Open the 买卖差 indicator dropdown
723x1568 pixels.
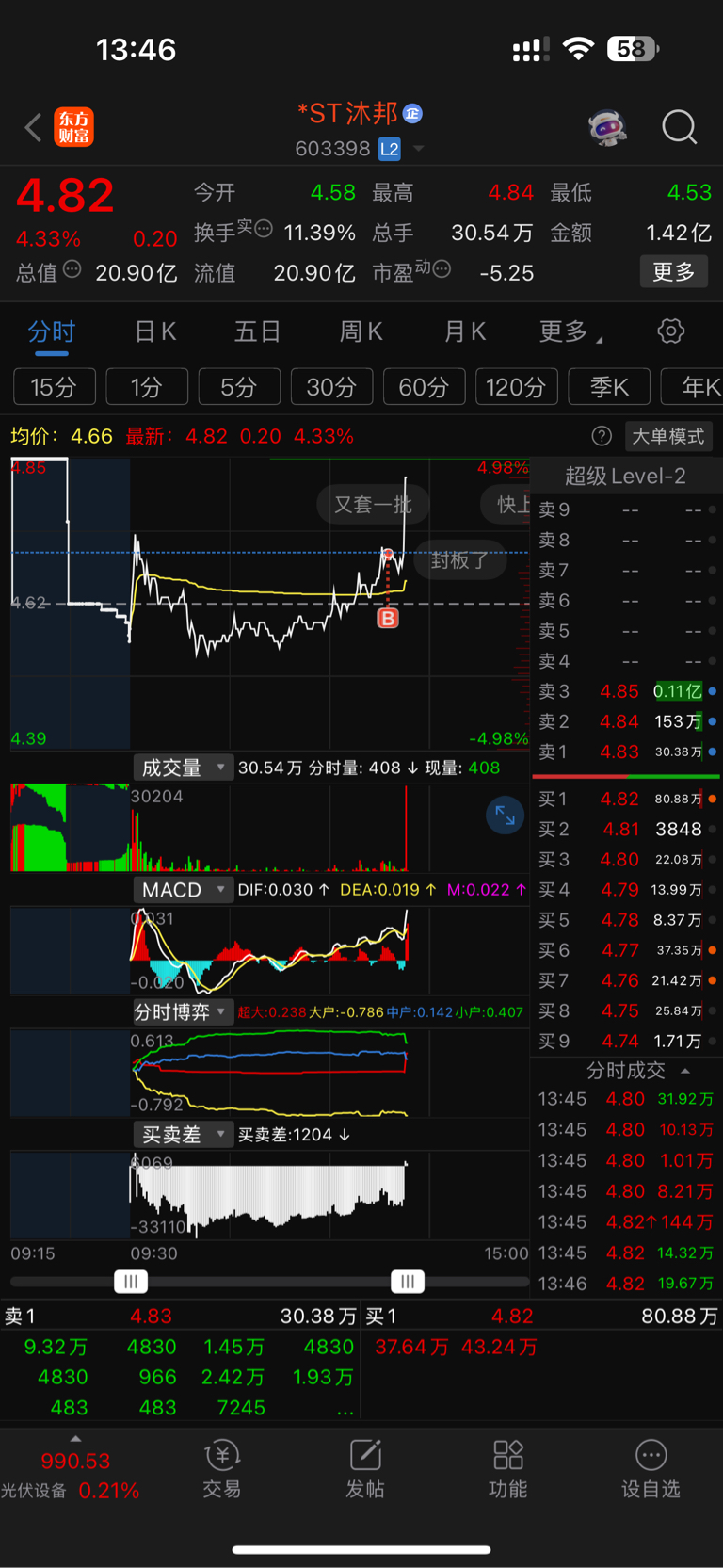click(x=183, y=1135)
